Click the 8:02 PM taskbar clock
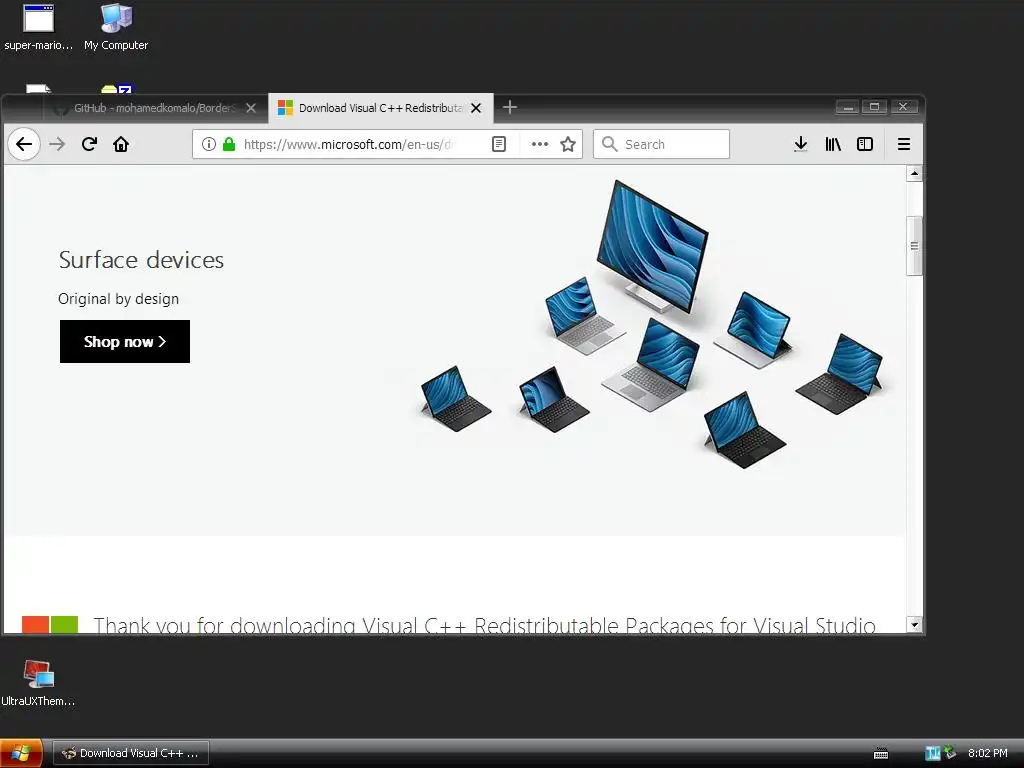The width and height of the screenshot is (1024, 768). [987, 754]
